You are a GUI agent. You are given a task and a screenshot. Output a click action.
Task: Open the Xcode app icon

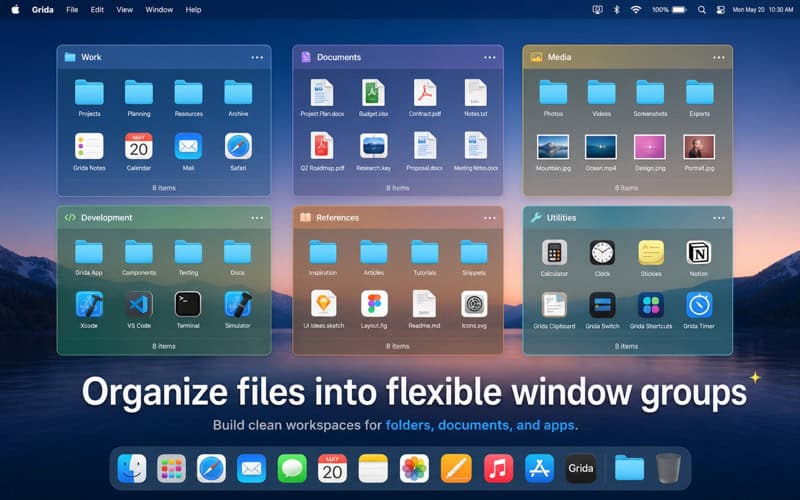(x=89, y=305)
